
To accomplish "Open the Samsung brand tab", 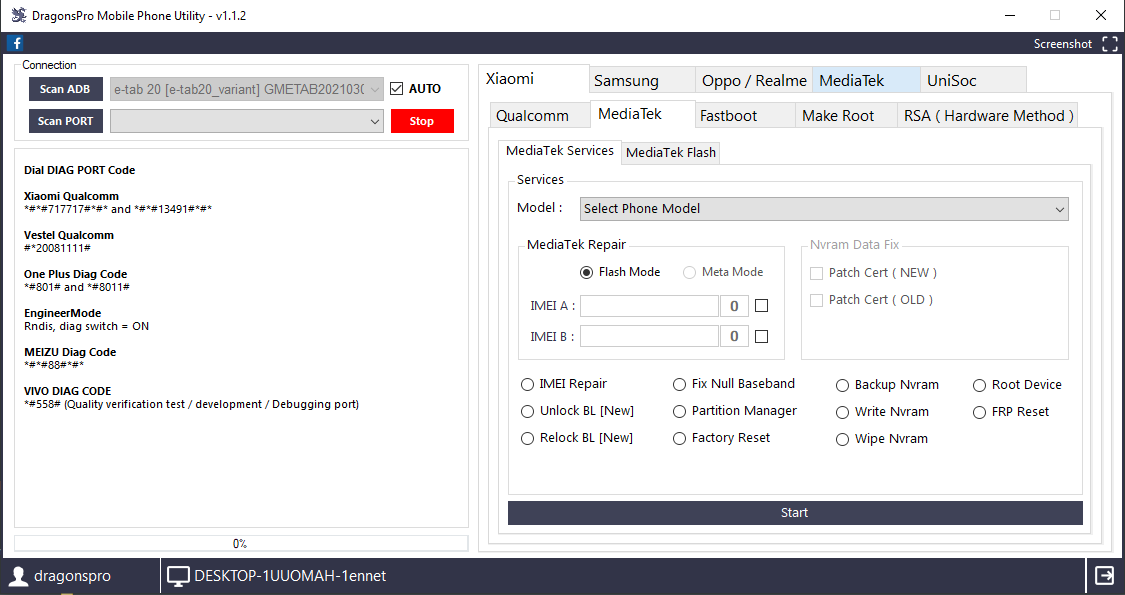I will pyautogui.click(x=642, y=80).
